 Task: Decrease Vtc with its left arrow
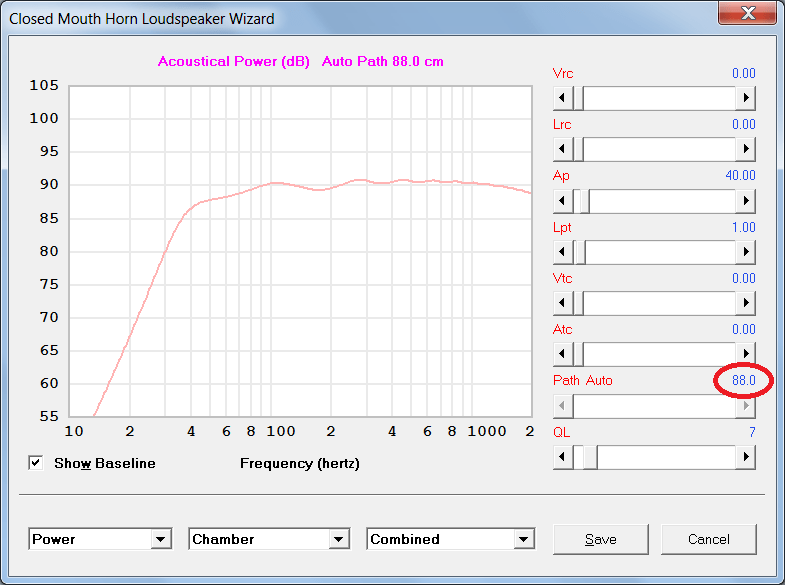563,303
